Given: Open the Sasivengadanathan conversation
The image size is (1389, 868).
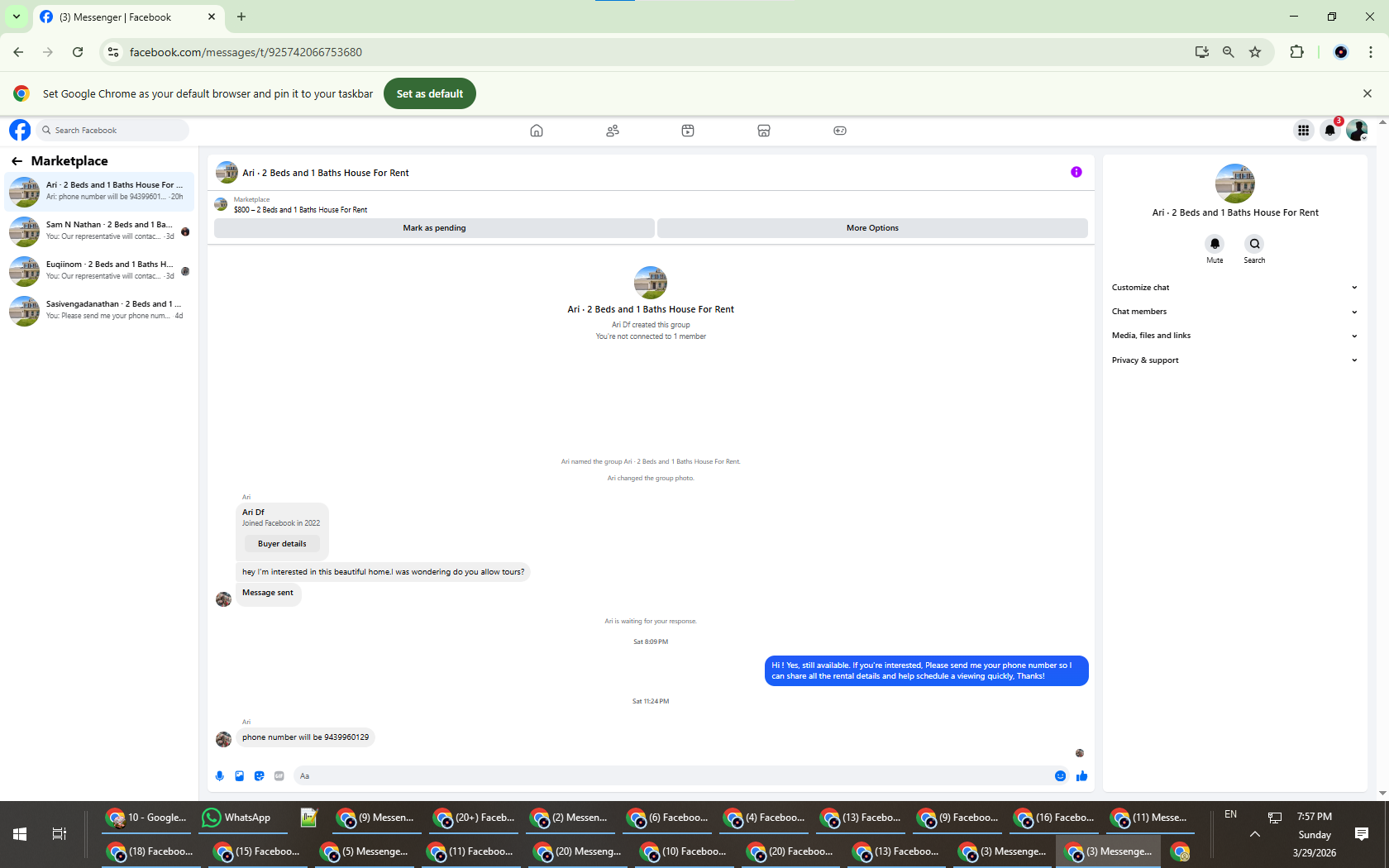Looking at the screenshot, I should pyautogui.click(x=99, y=311).
